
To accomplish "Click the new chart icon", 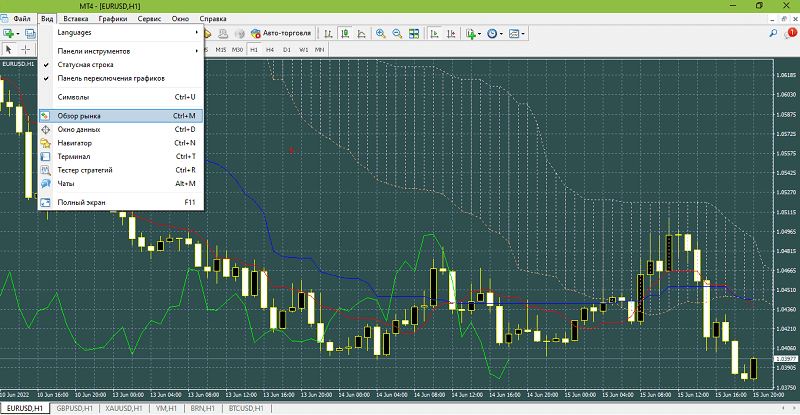I will pyautogui.click(x=8, y=34).
